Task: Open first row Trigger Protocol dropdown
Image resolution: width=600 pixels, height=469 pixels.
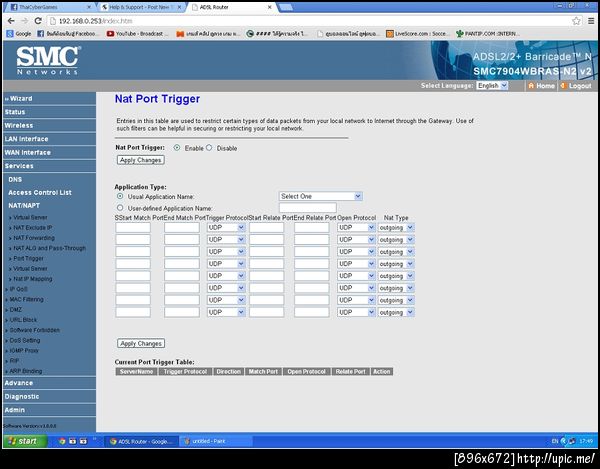Action: (226, 228)
